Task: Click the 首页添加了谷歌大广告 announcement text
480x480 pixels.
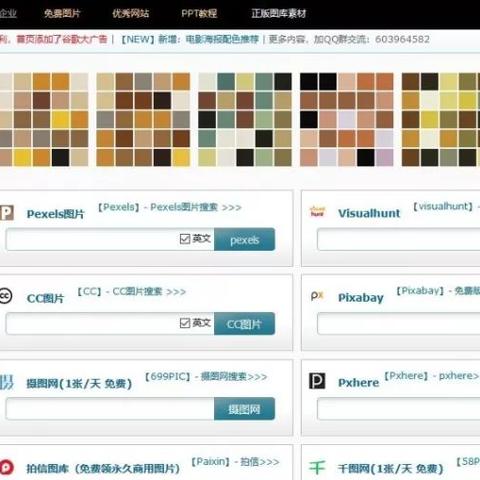Action: (x=62, y=39)
